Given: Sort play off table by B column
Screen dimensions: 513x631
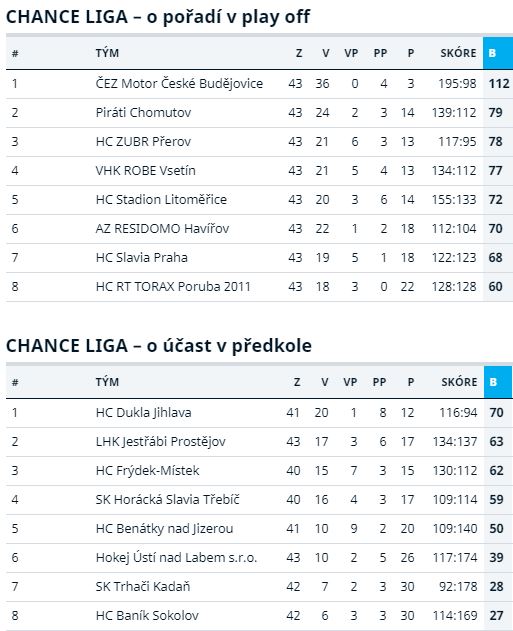Looking at the screenshot, I should [498, 53].
